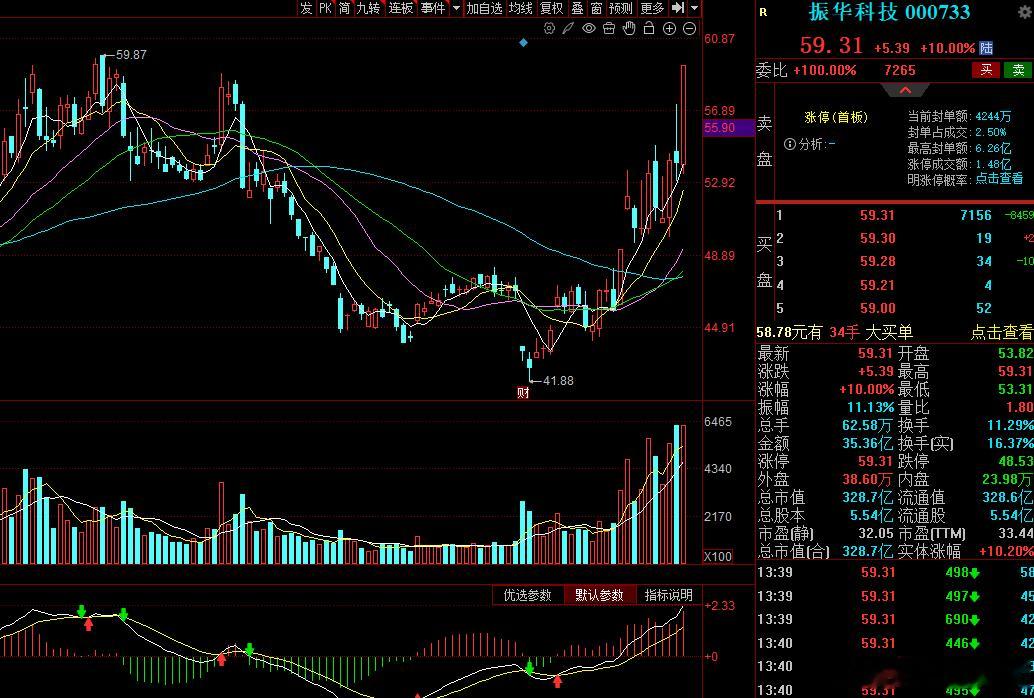The image size is (1034, 698).
Task: Click the purple 55.90 price tag
Action: coord(728,127)
